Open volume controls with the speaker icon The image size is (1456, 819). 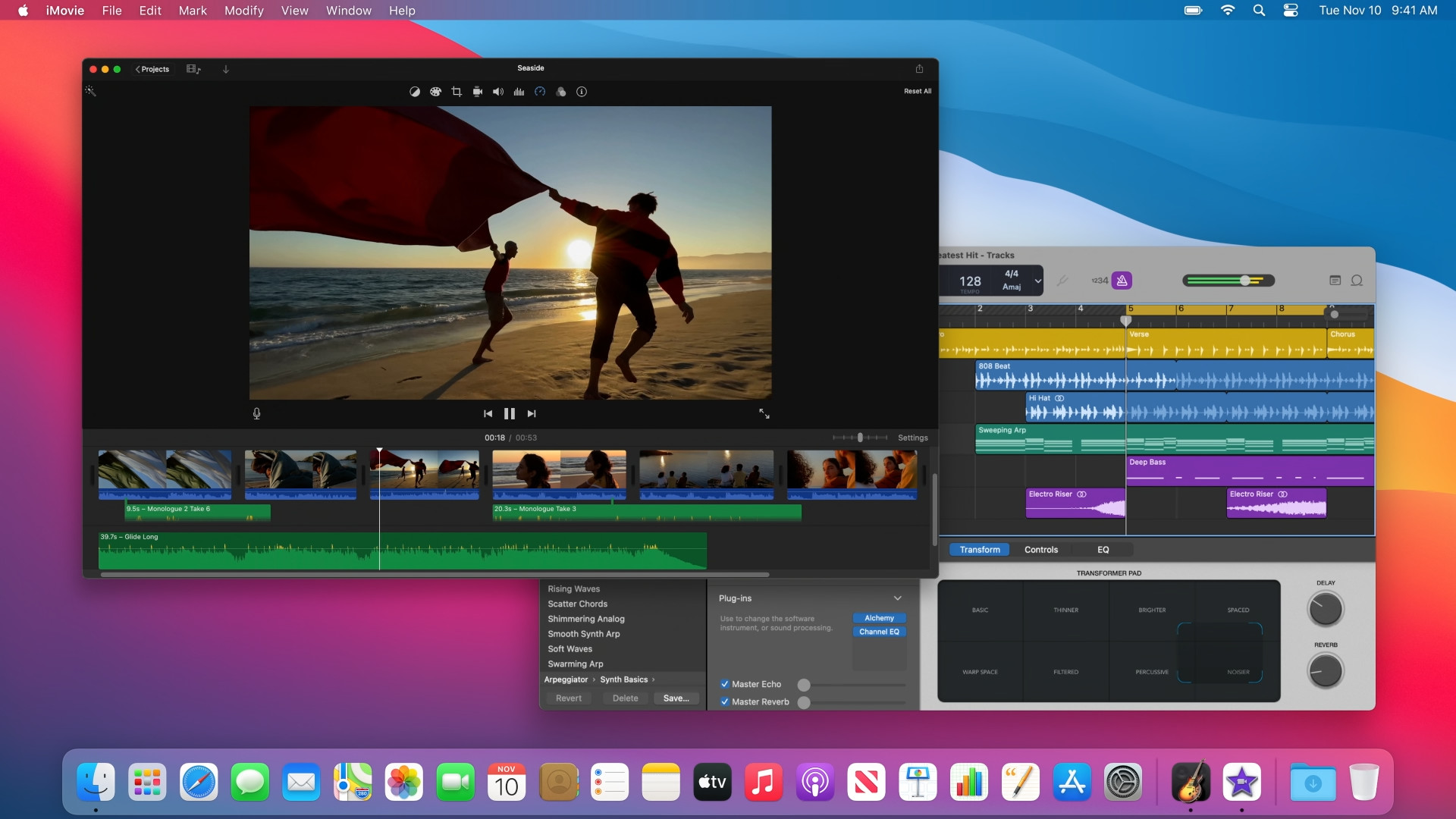497,92
